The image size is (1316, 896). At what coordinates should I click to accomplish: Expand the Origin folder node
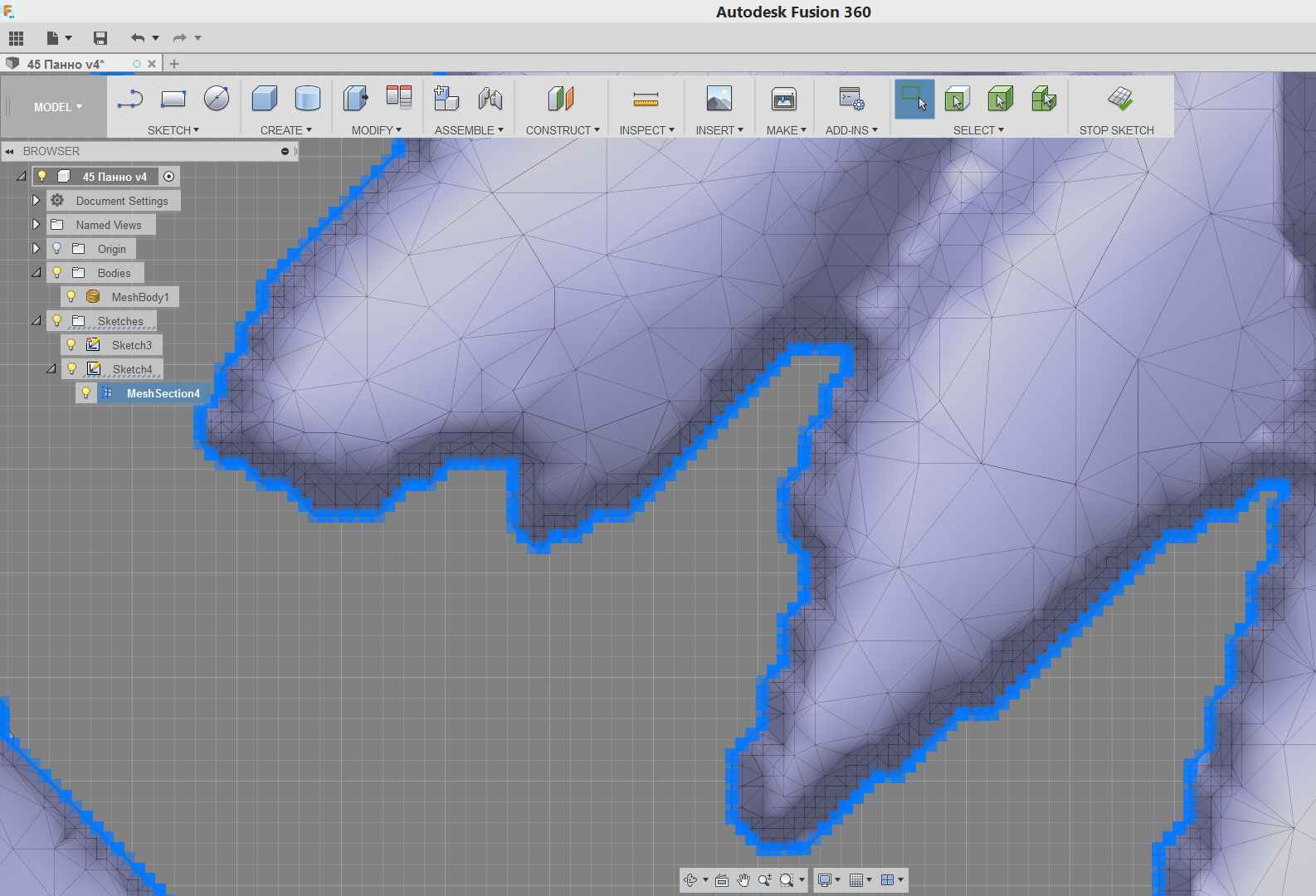point(36,248)
